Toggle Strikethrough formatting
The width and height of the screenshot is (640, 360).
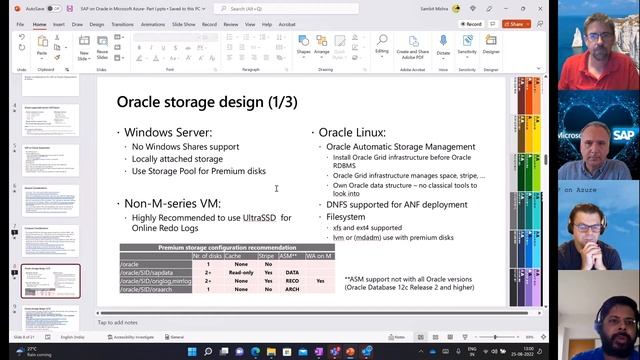188,48
